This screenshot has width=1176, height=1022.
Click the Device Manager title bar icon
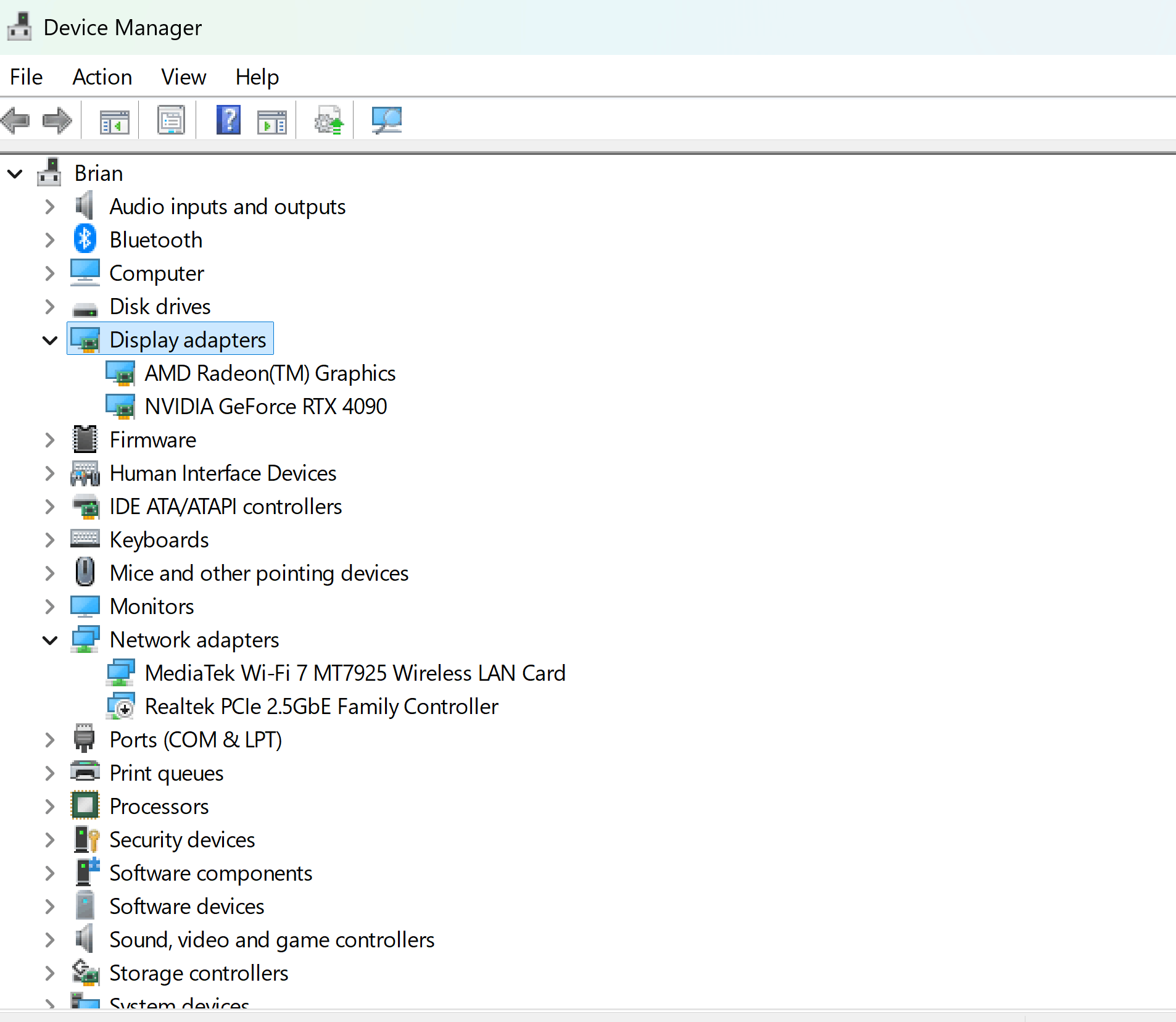click(19, 27)
